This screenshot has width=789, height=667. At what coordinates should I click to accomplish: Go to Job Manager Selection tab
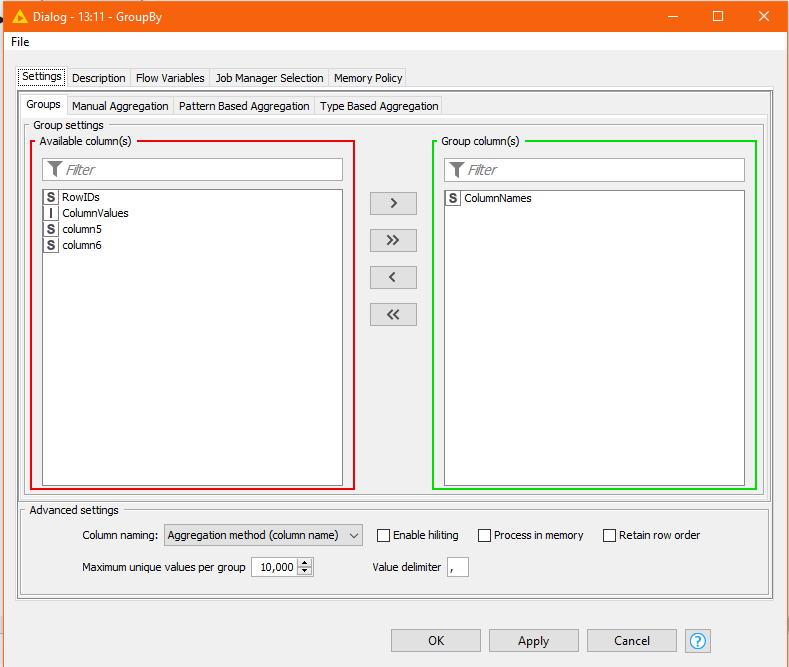coord(269,78)
